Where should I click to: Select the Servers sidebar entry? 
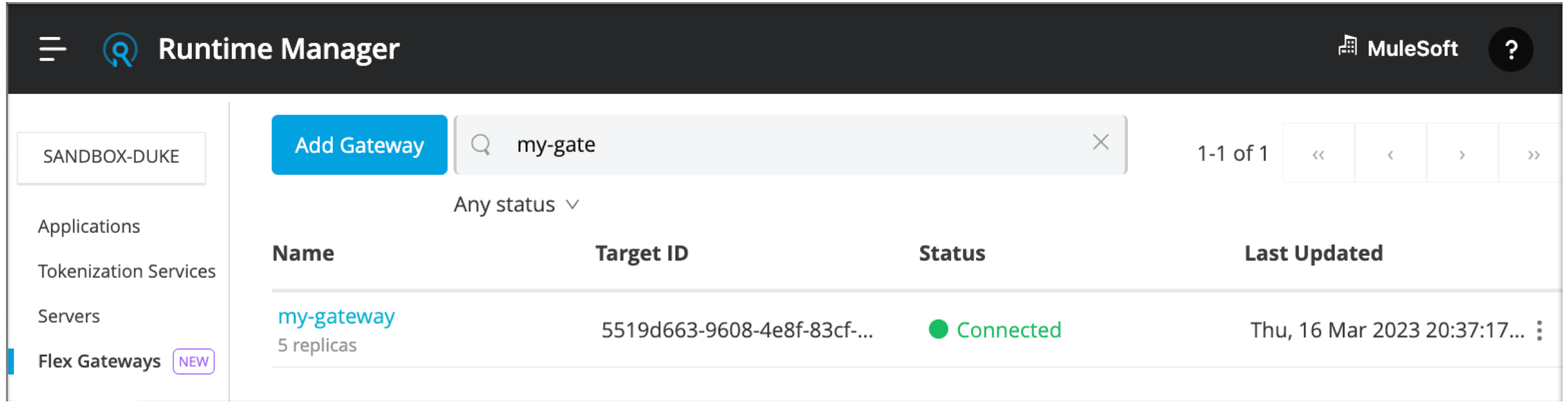point(69,315)
